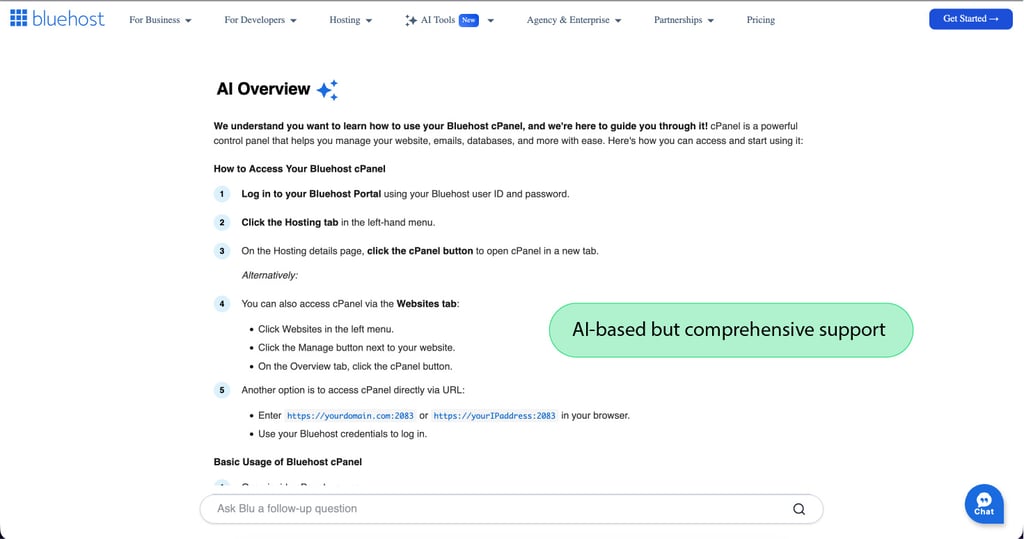Image resolution: width=1024 pixels, height=539 pixels.
Task: Click 'Click the Hosting tab' step text
Action: (x=289, y=223)
